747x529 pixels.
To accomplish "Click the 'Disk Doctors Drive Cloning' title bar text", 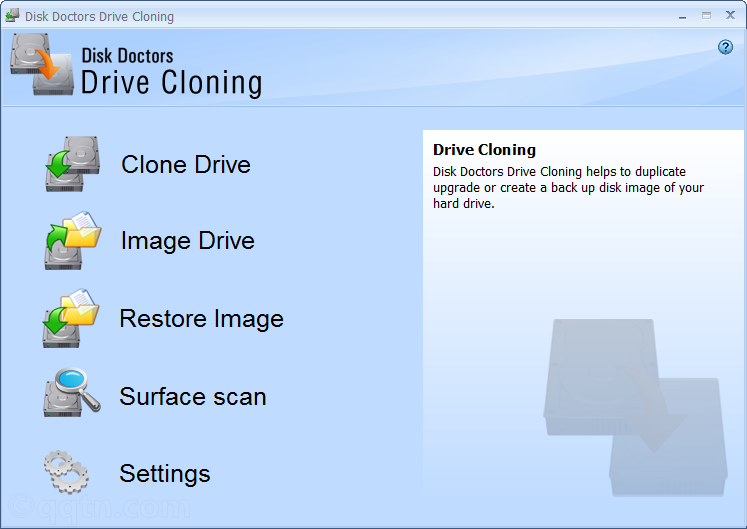I will pos(99,16).
